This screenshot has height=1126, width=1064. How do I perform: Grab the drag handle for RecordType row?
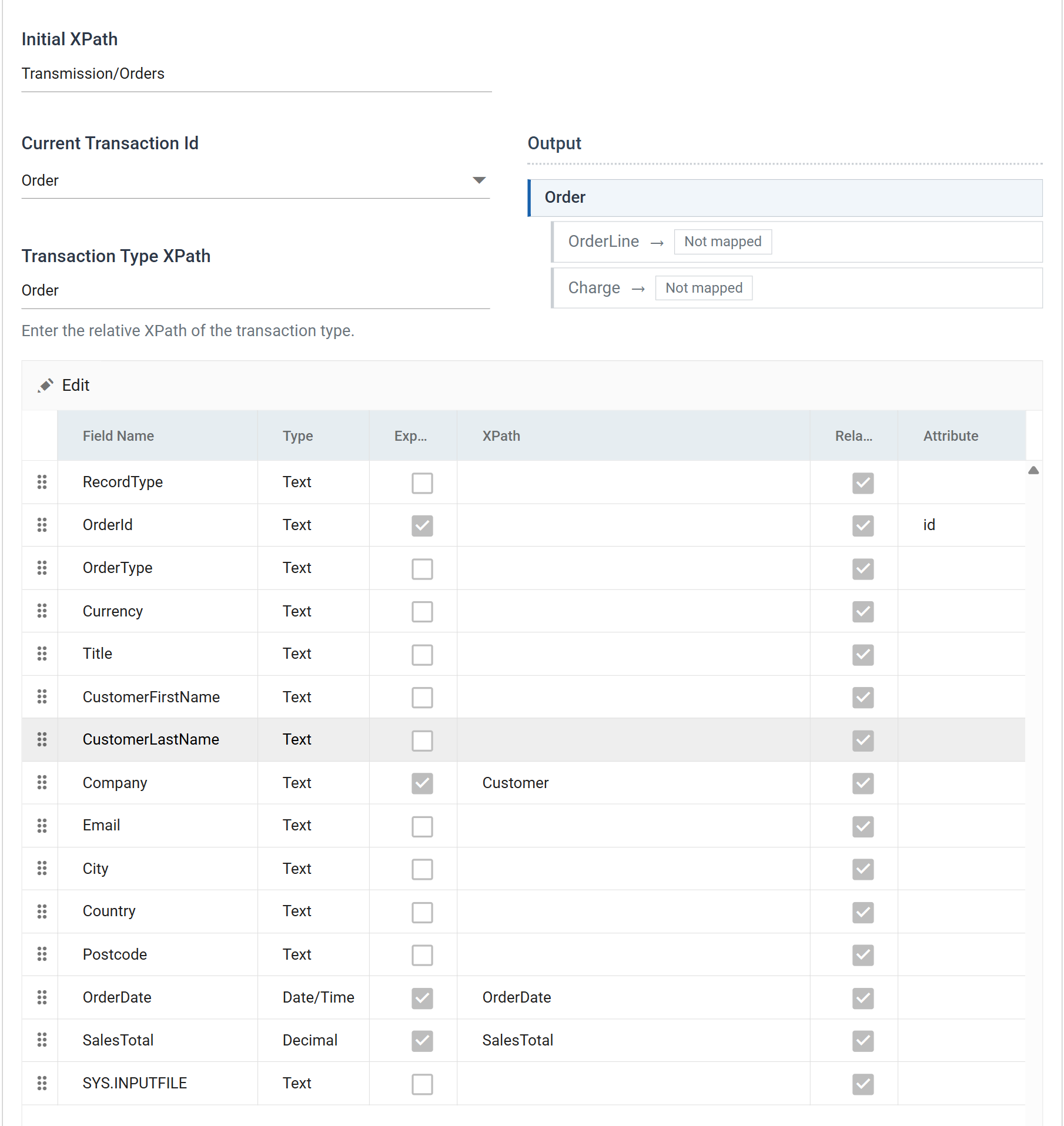42,482
